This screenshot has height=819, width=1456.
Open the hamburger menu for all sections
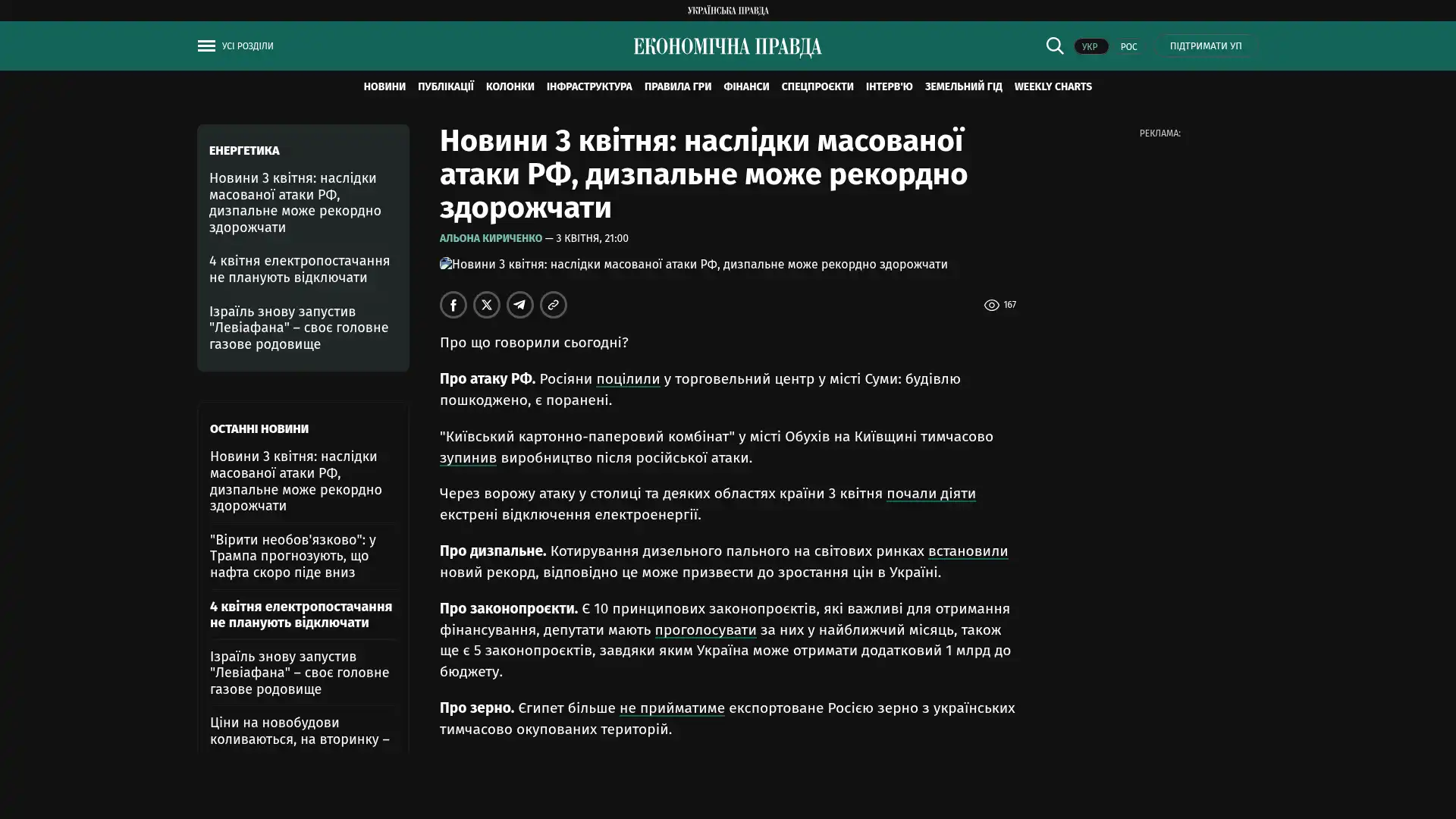click(206, 46)
